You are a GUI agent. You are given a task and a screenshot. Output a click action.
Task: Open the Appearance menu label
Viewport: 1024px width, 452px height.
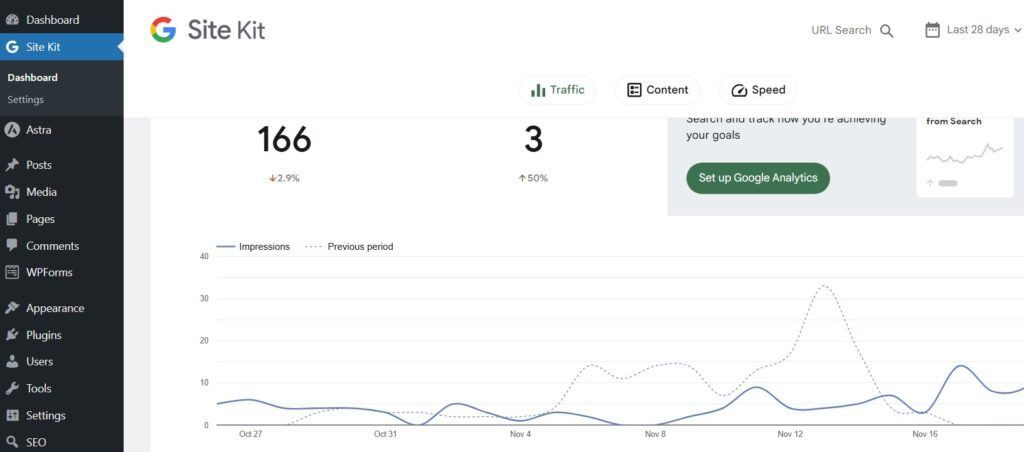coord(55,308)
